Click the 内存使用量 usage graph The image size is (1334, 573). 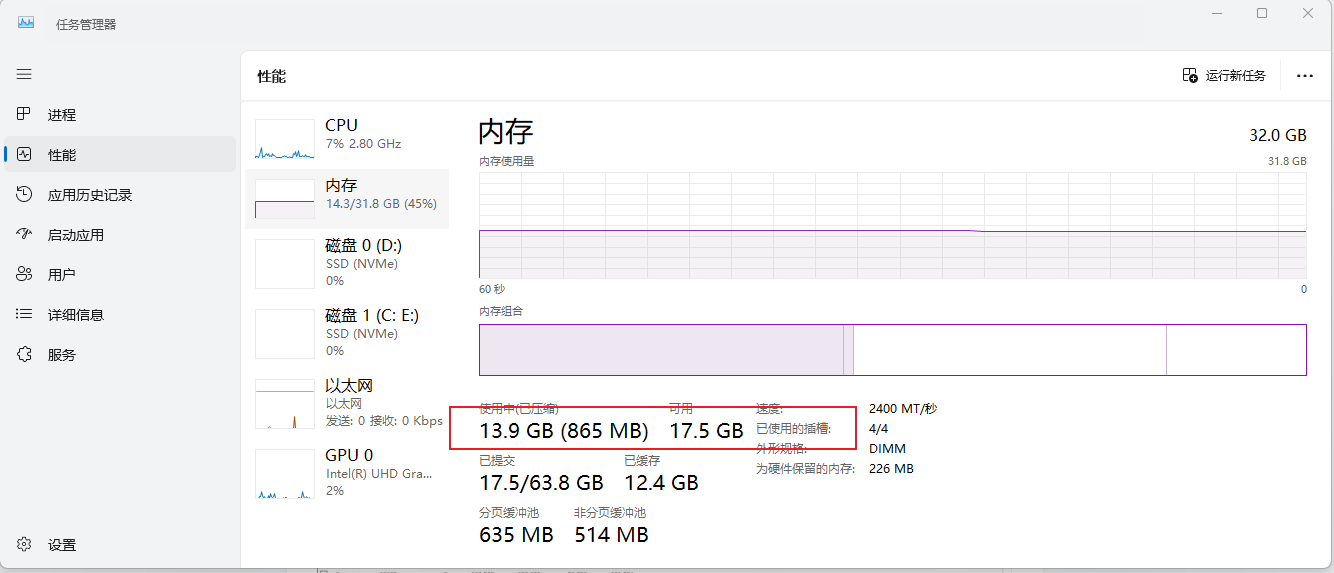click(892, 225)
